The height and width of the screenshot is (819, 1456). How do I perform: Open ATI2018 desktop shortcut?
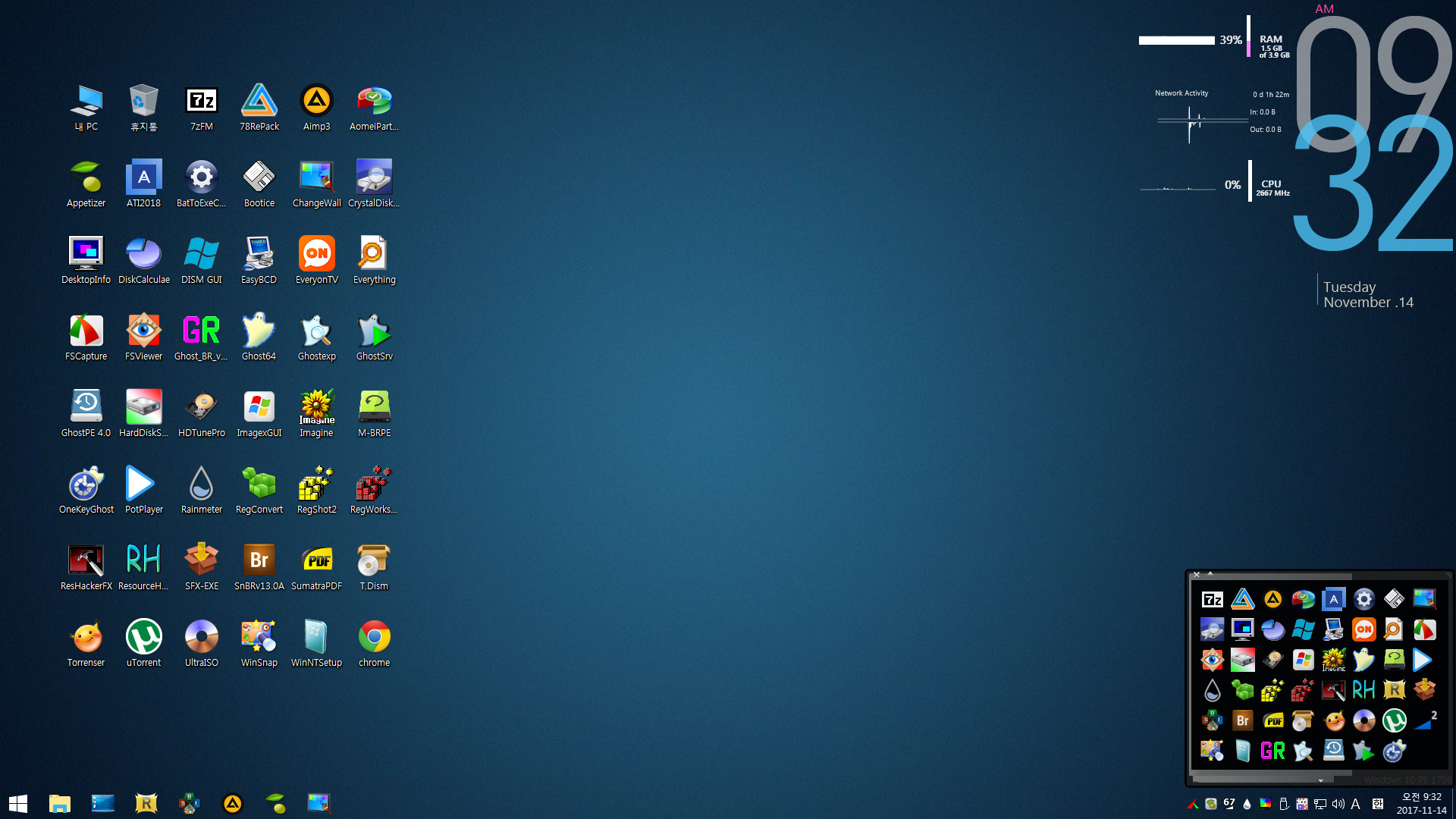pyautogui.click(x=144, y=184)
